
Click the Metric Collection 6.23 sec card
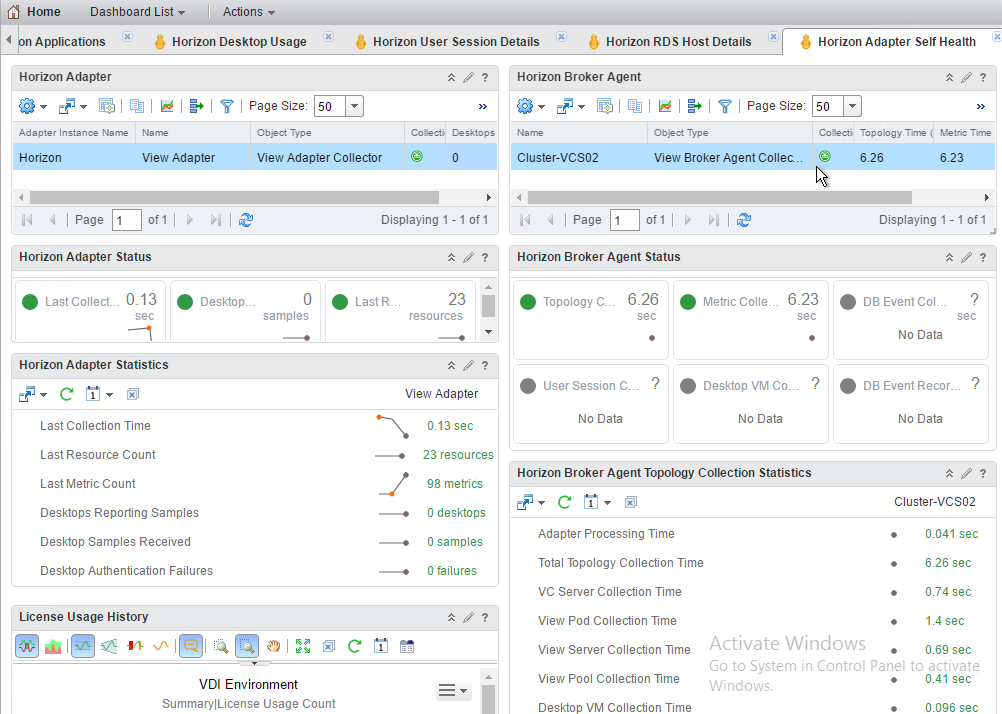(750, 320)
